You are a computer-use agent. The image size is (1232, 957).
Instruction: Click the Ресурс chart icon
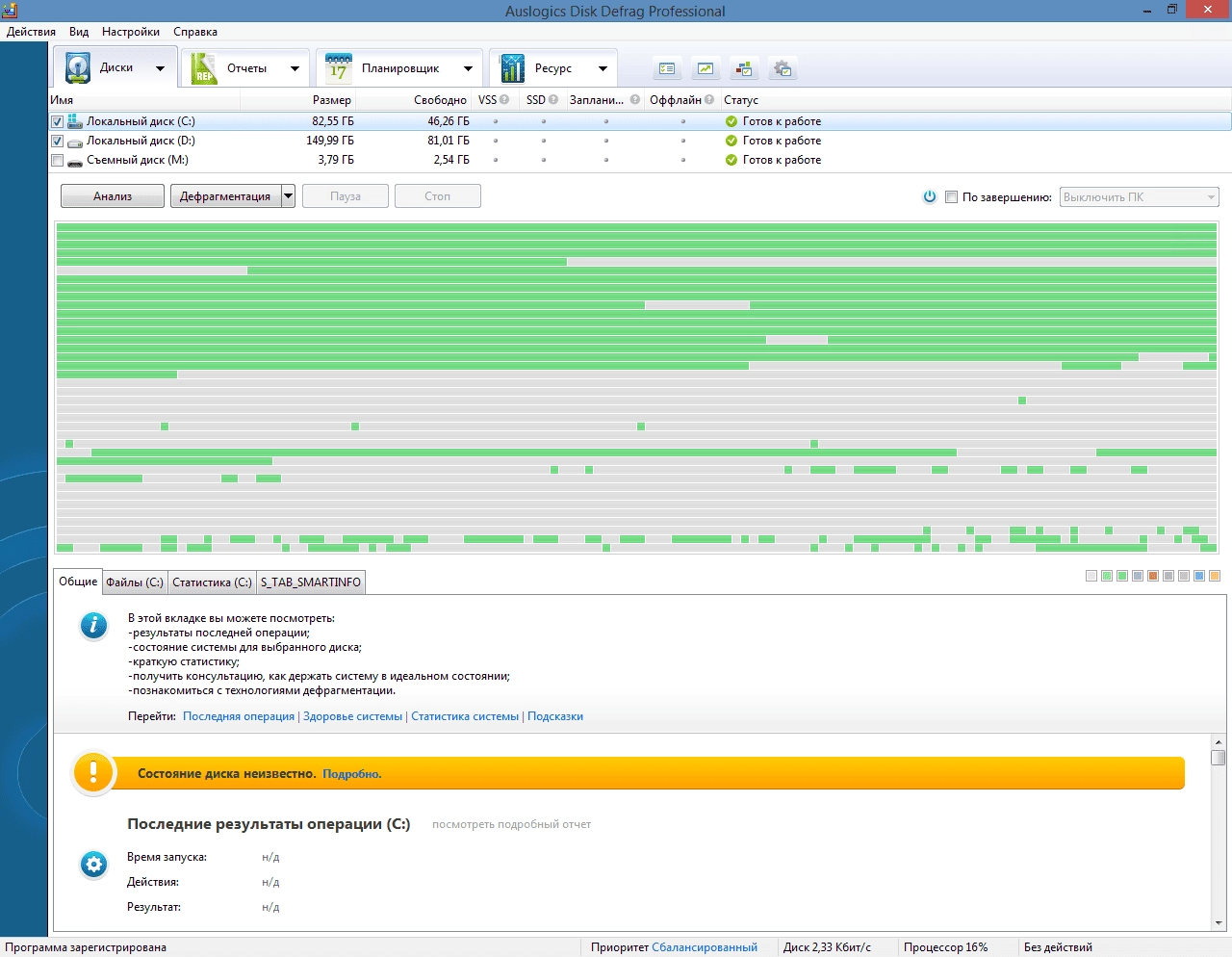[x=512, y=68]
